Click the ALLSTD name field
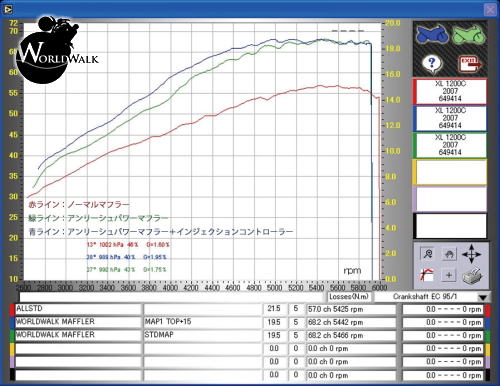 (x=78, y=309)
